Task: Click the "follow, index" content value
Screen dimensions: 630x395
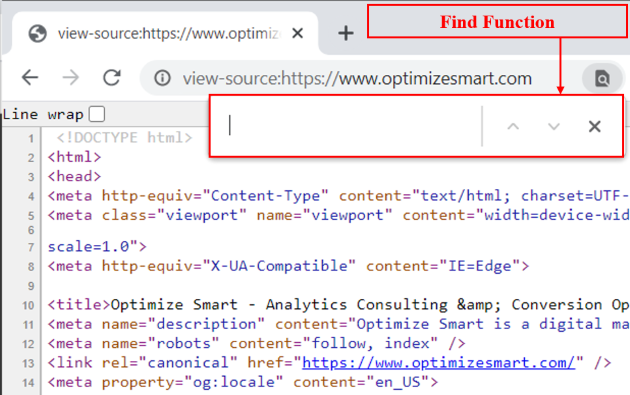Action: click(x=370, y=343)
